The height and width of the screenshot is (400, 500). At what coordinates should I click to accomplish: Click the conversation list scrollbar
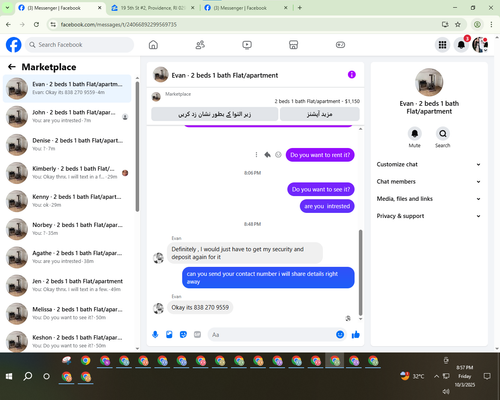(137, 146)
